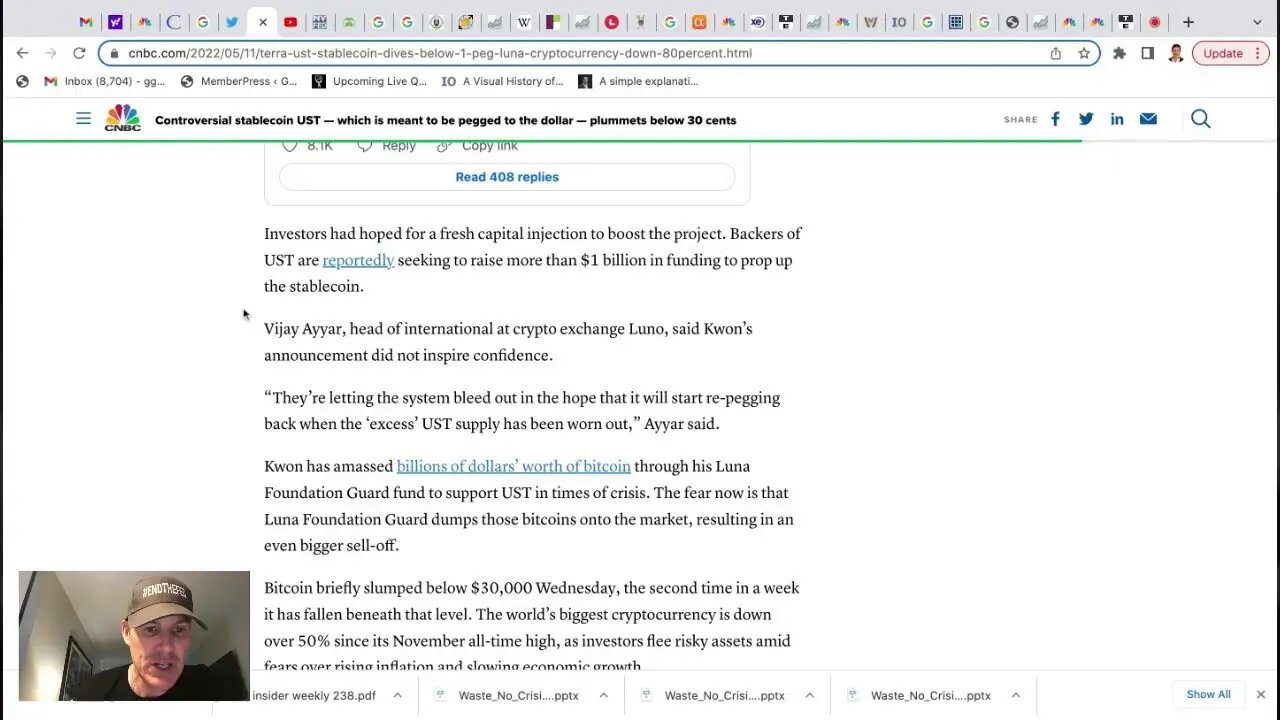Open the first globe bookmark icon

click(22, 81)
